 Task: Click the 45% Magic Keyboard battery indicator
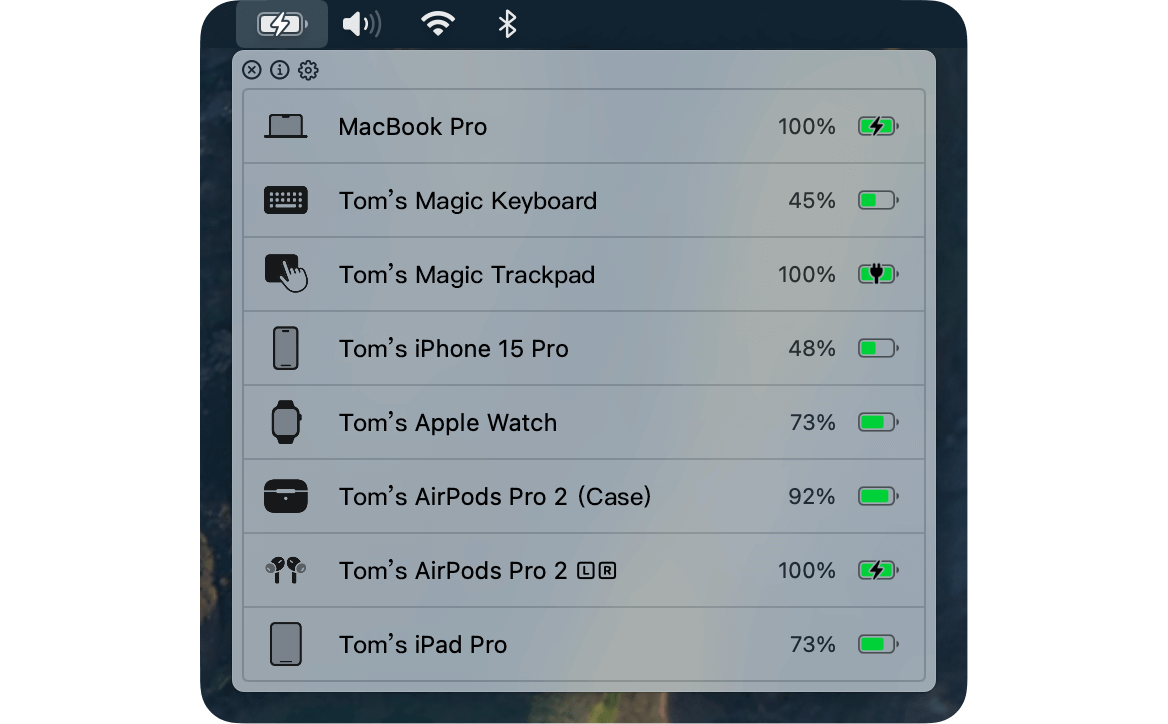pos(878,200)
